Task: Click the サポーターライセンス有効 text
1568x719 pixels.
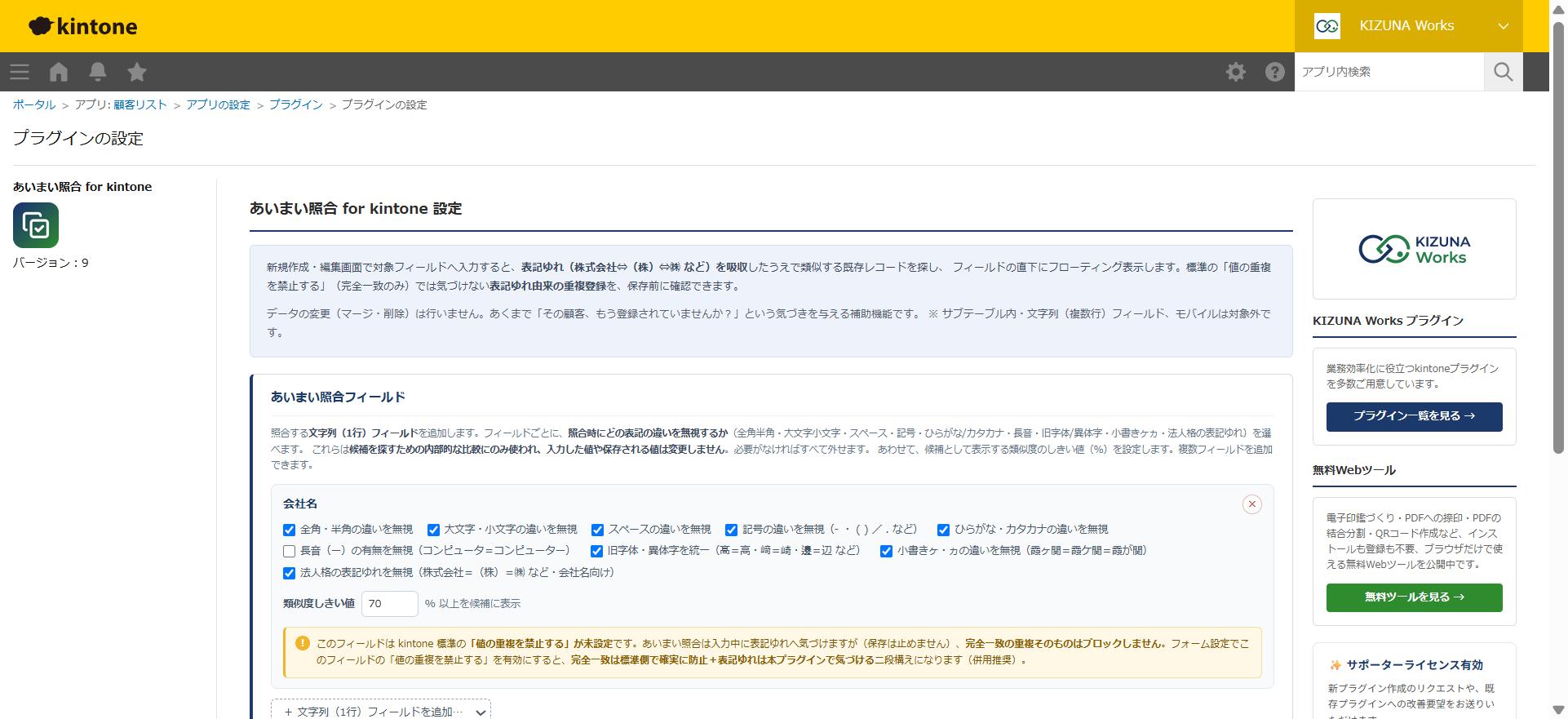Action: [1415, 665]
